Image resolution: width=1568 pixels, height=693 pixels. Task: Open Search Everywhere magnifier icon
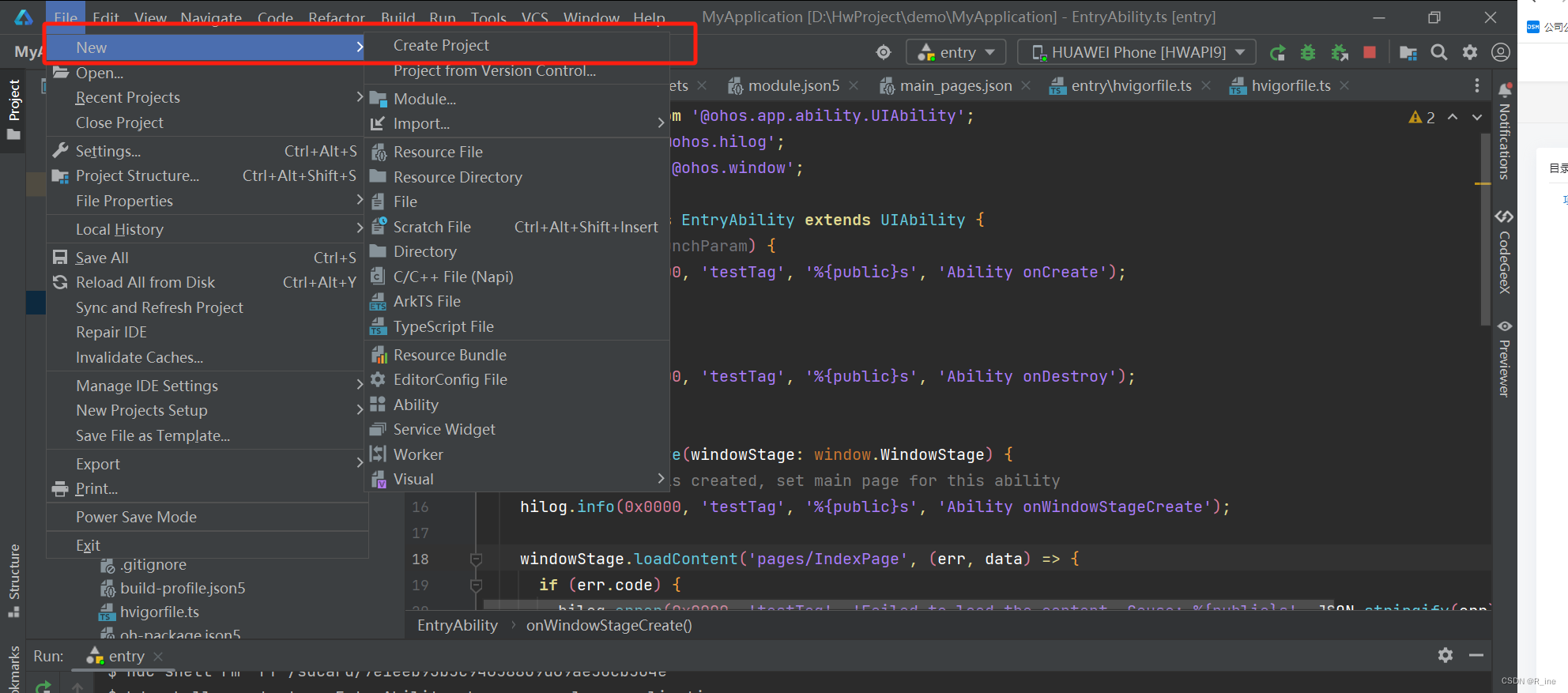pos(1439,52)
